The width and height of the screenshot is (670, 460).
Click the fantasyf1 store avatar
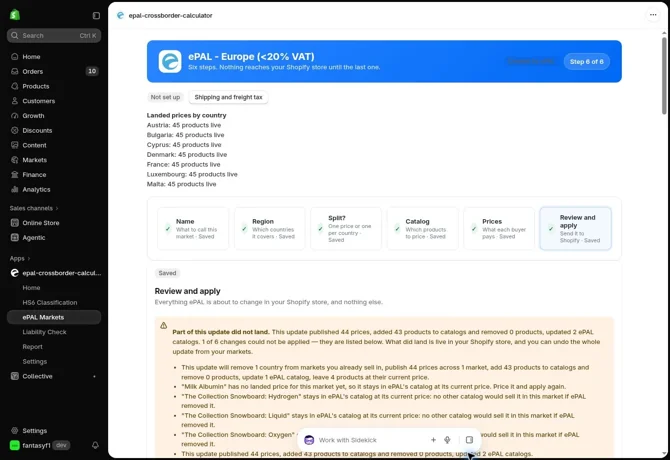(x=15, y=445)
